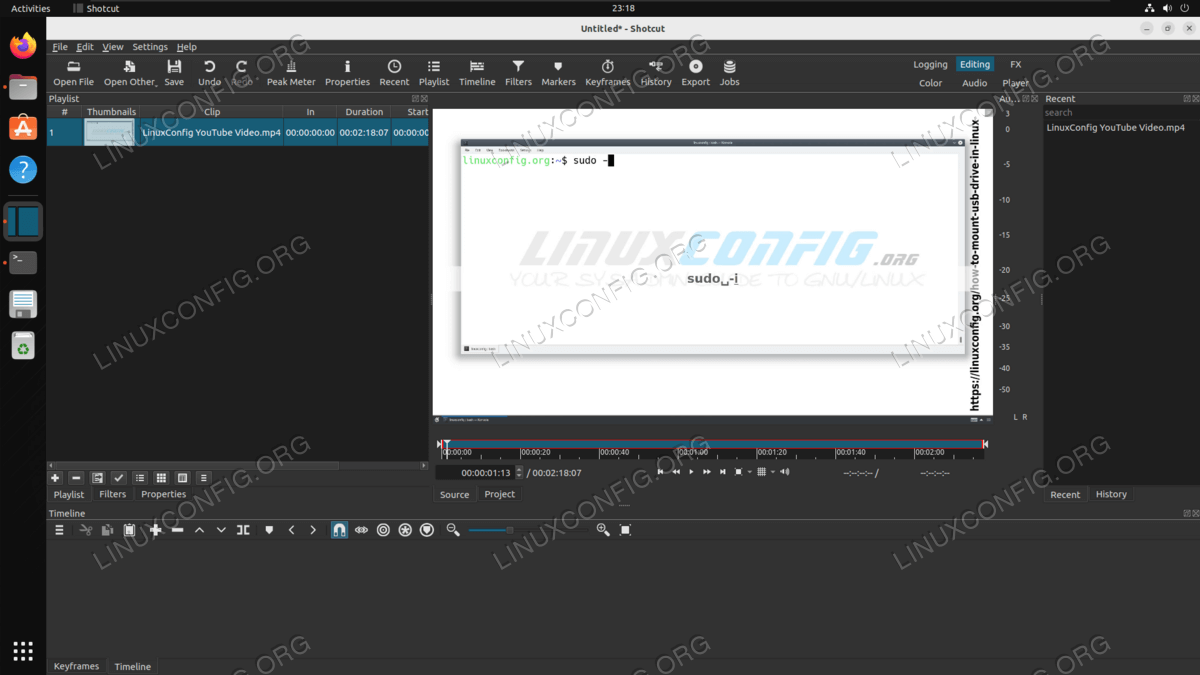Select the Keyframes tab at the bottom
Screen dimensions: 1200x675
click(76, 666)
